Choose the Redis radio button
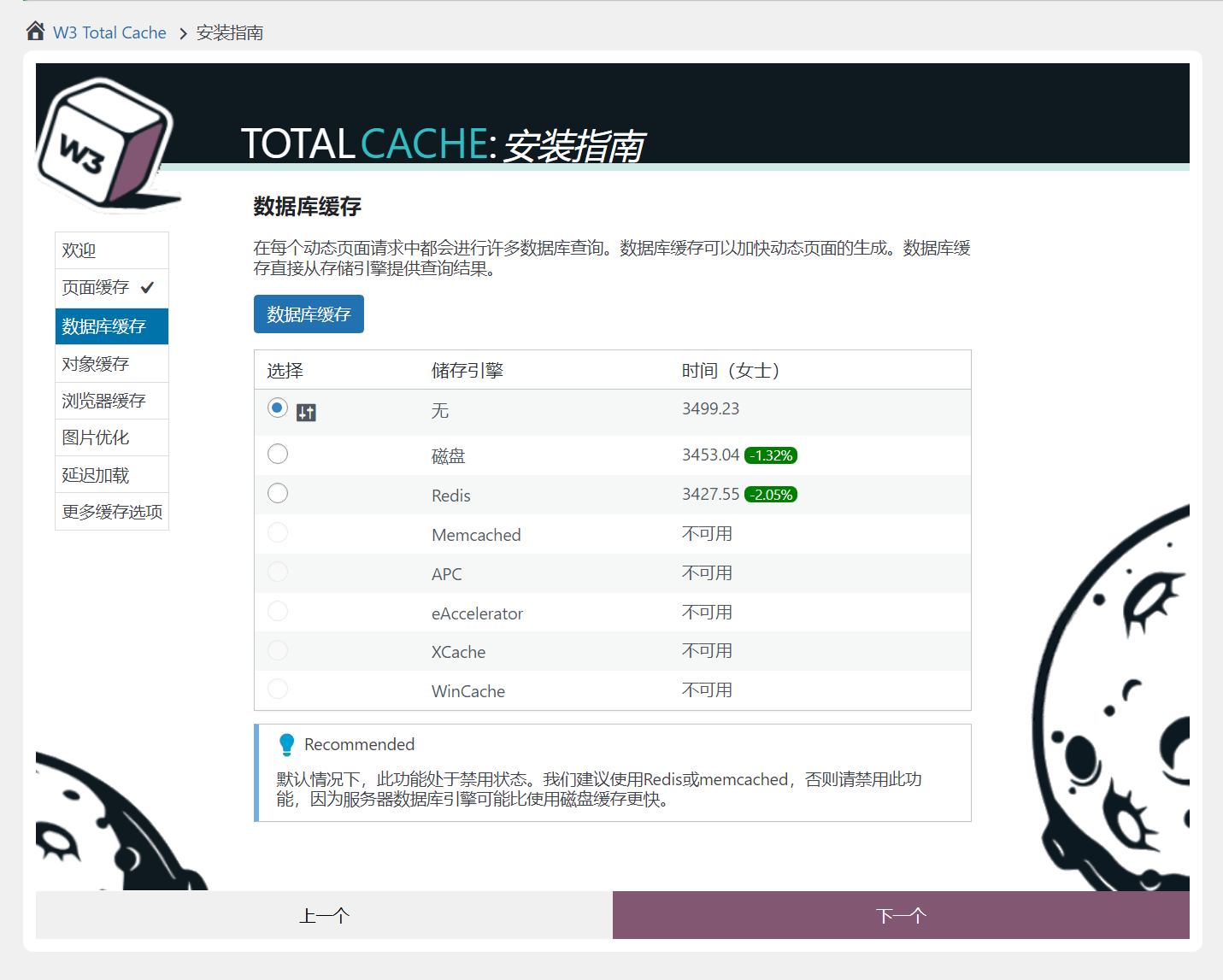The width and height of the screenshot is (1223, 980). point(278,493)
